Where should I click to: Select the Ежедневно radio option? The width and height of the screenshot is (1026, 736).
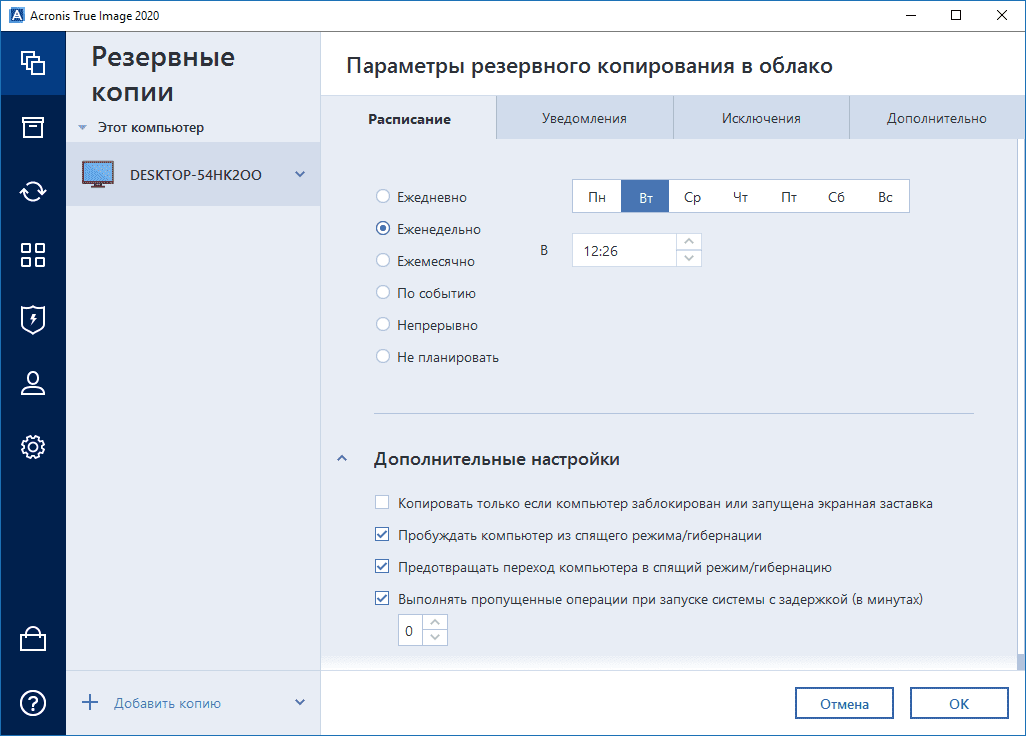click(383, 197)
